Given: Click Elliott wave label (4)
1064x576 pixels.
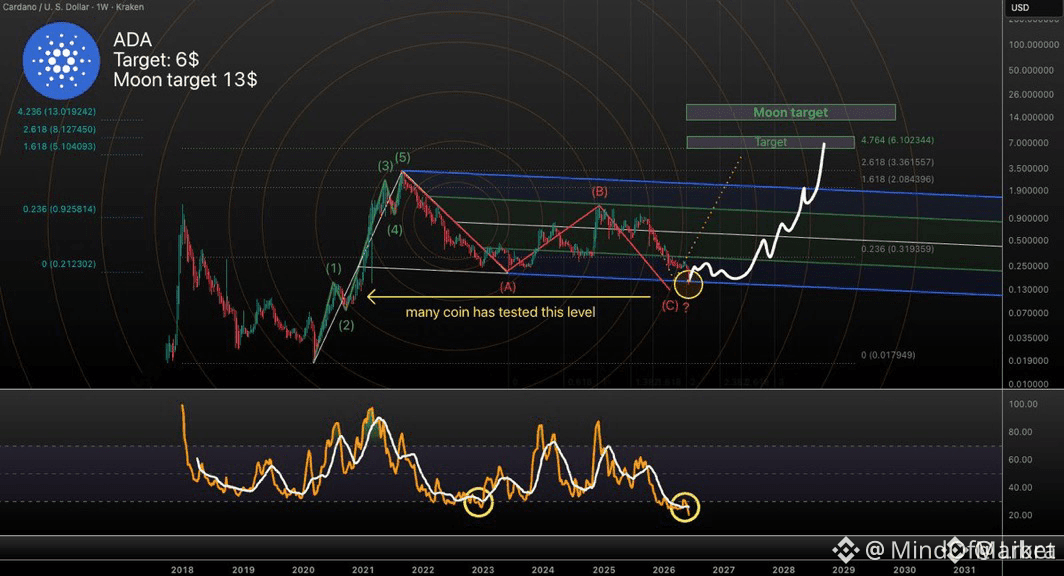Looking at the screenshot, I should [x=395, y=230].
